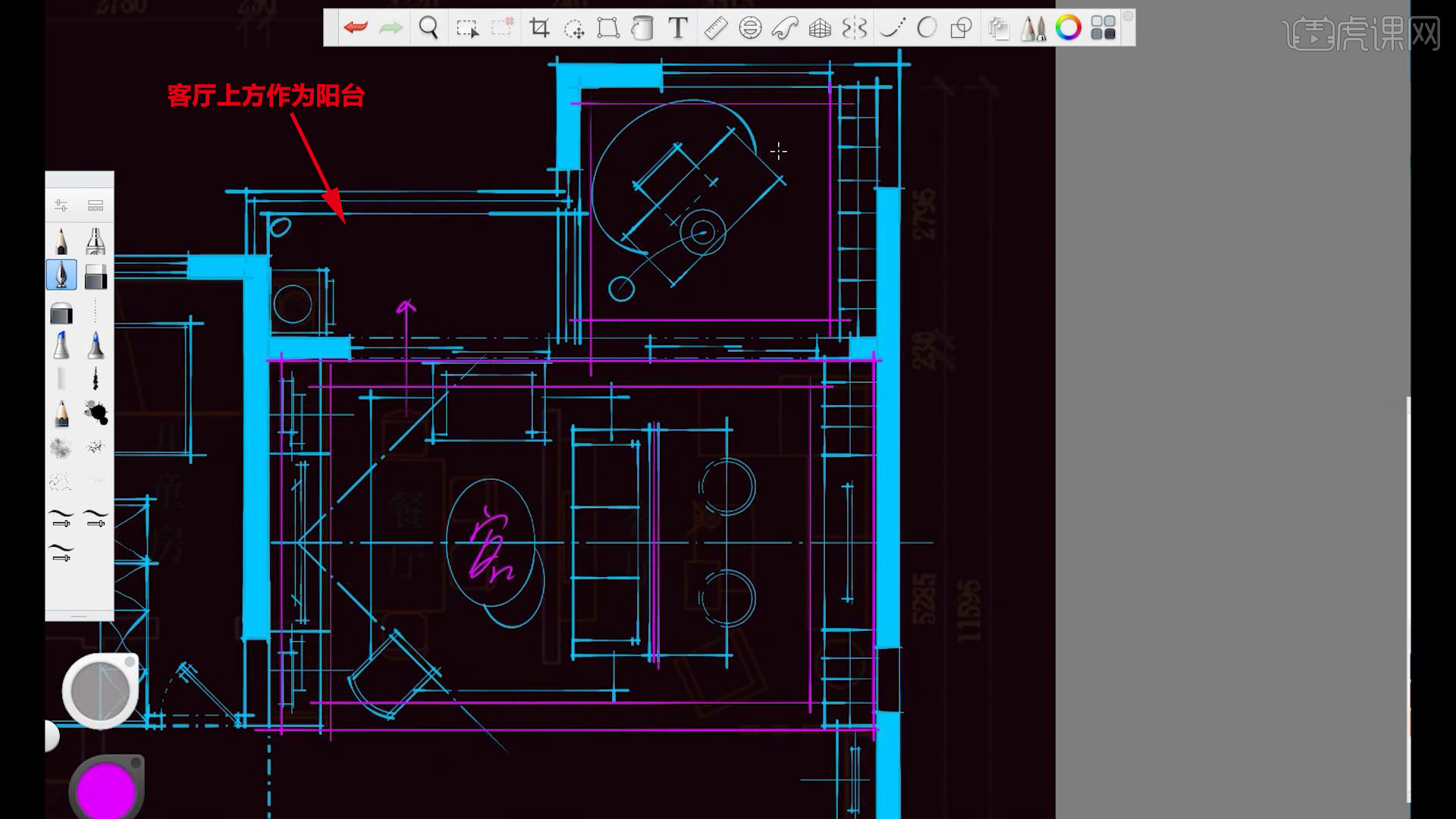Show the Brush Palette
1456x819 pixels.
point(1033,28)
